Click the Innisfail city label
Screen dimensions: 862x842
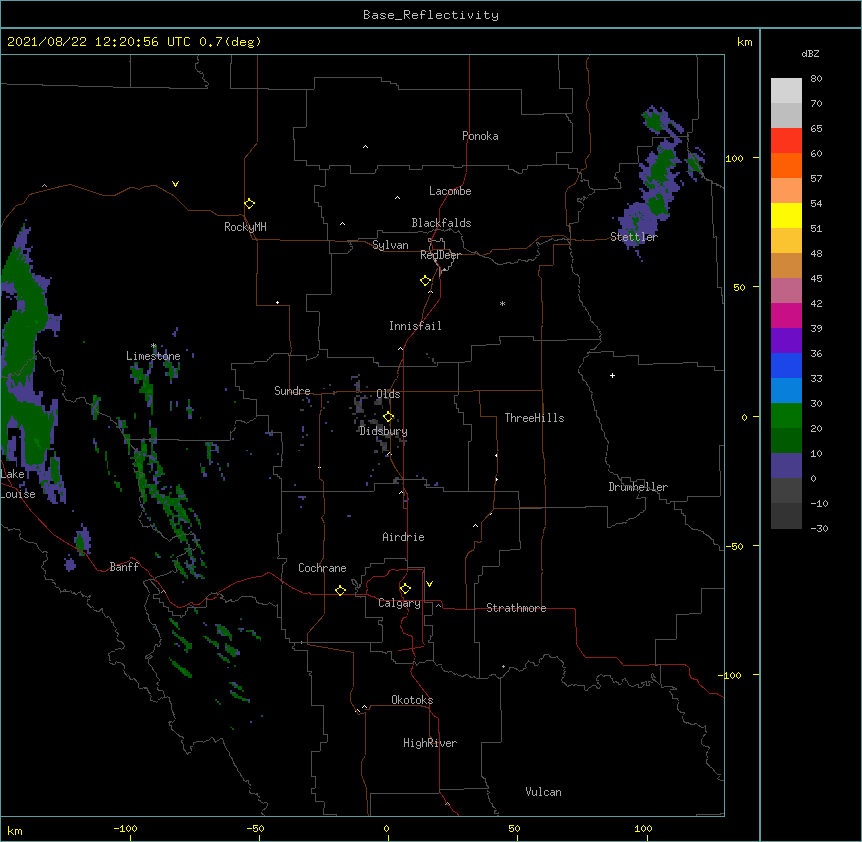tap(415, 326)
